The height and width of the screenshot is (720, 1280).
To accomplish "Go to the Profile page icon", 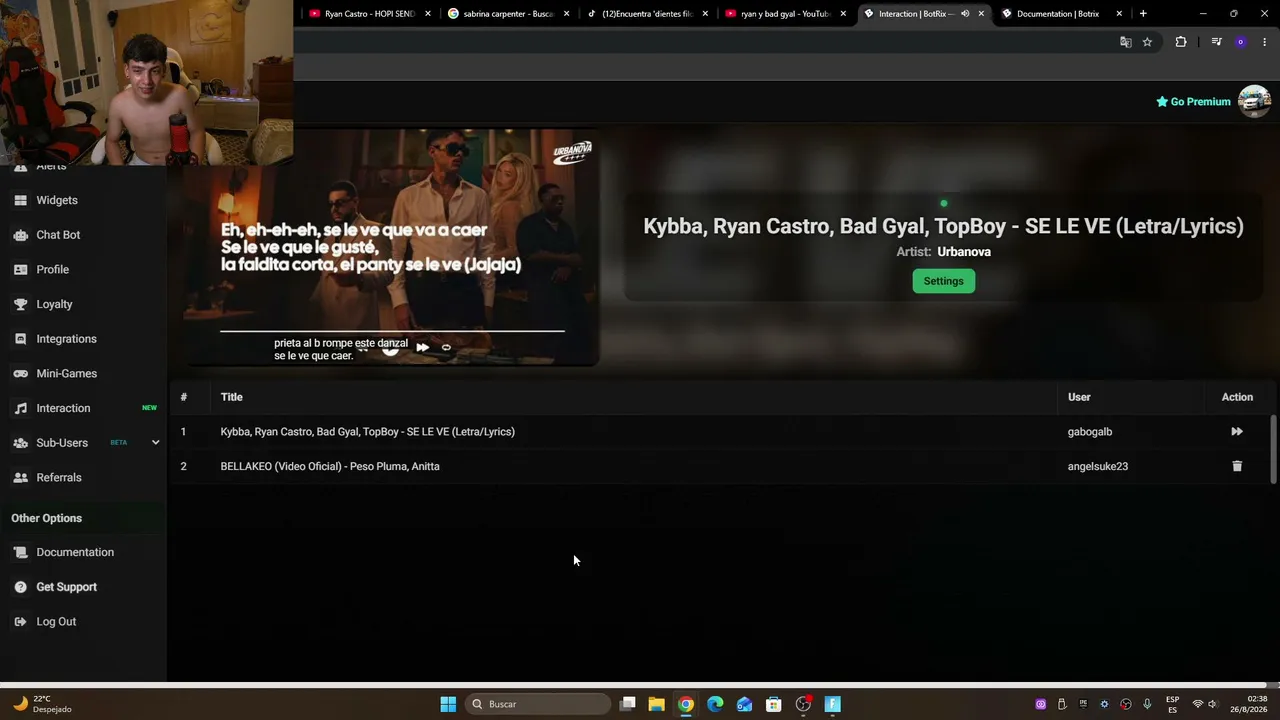I will point(20,269).
